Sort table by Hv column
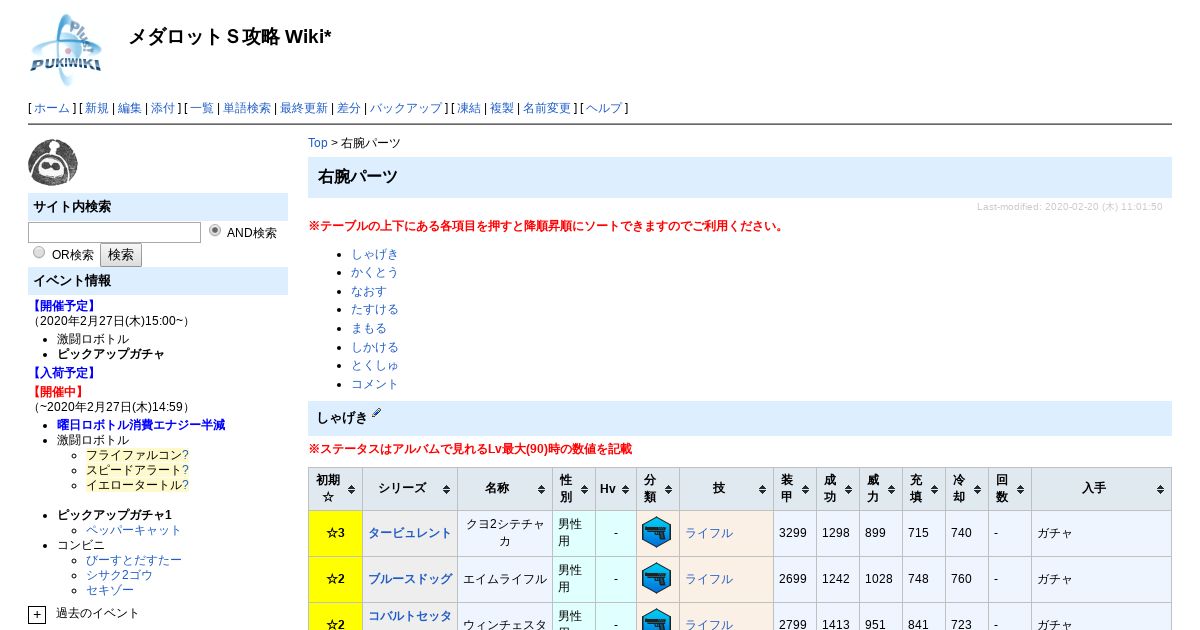The image size is (1200, 630). 615,489
